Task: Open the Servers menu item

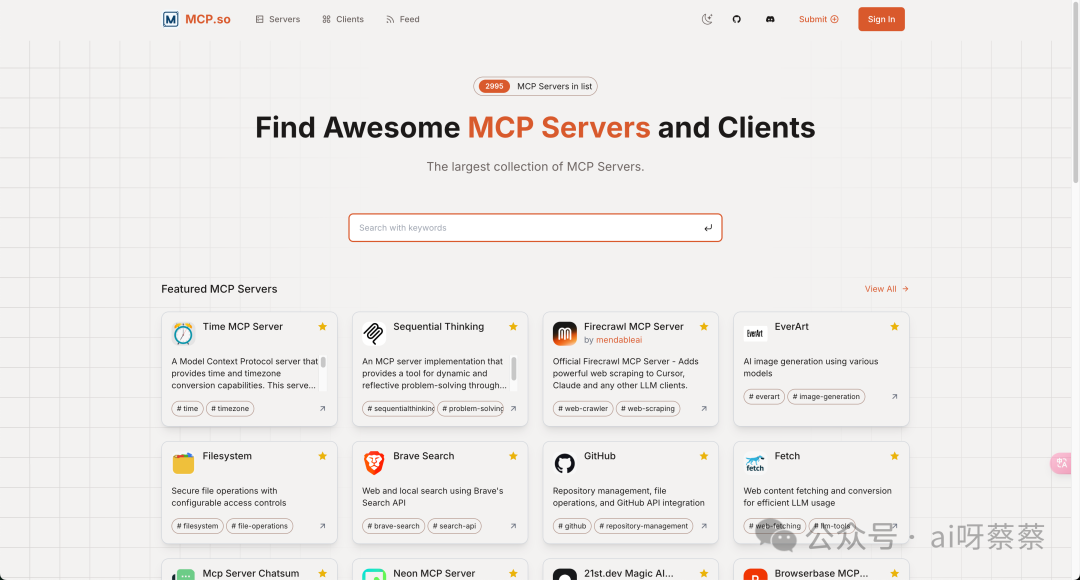Action: pos(278,19)
